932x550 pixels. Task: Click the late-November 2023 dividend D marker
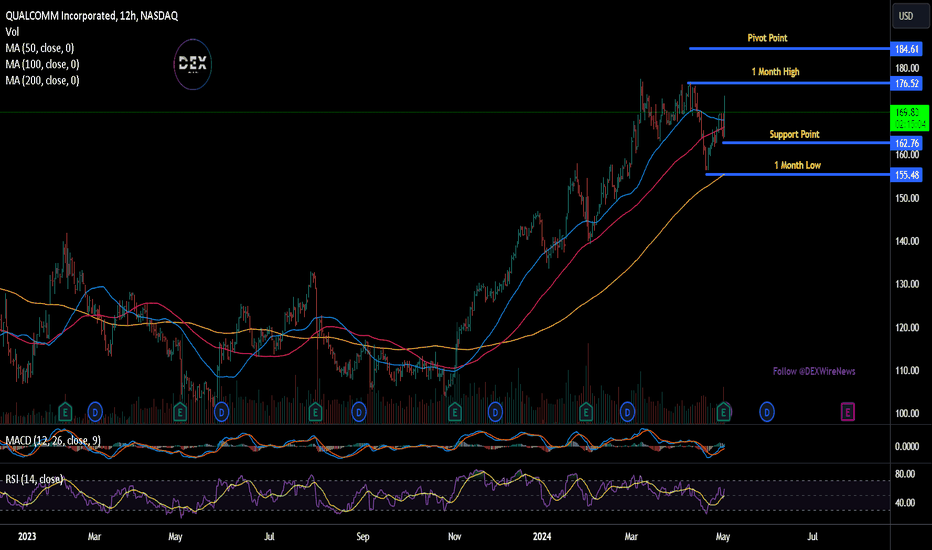(x=495, y=411)
